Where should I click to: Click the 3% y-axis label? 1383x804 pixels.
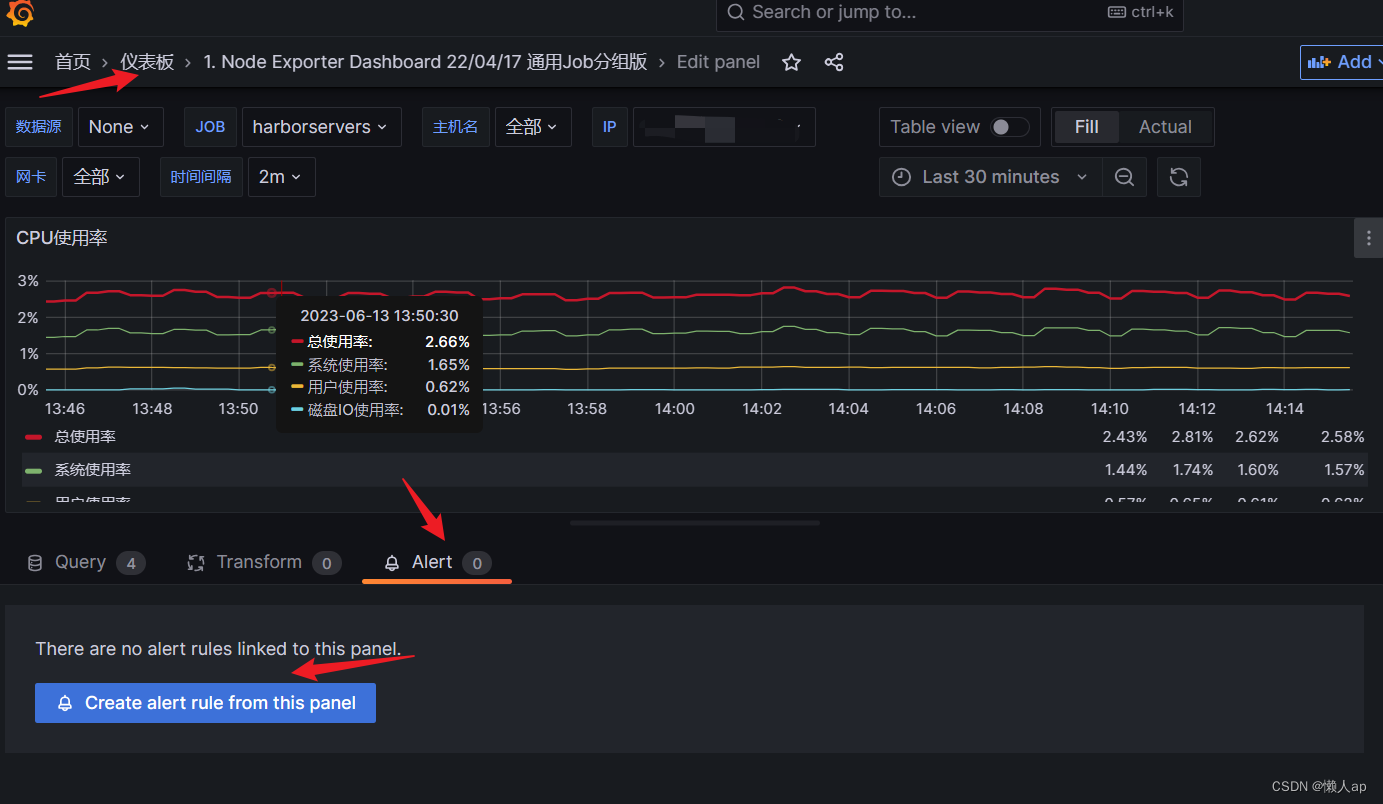pos(28,280)
